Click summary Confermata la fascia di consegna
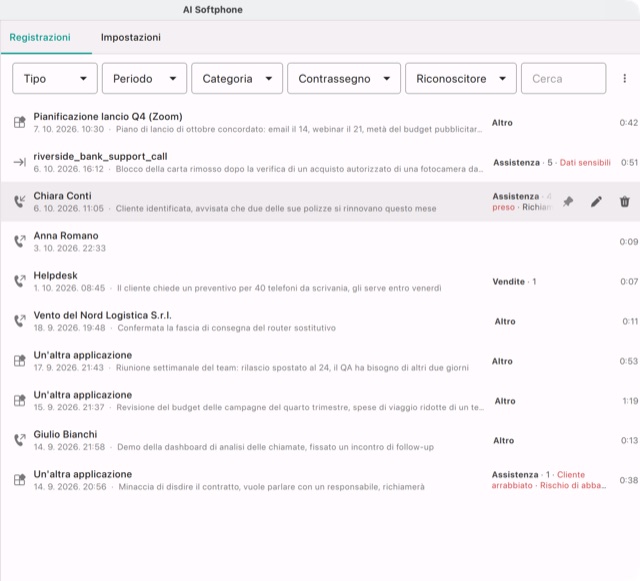The height and width of the screenshot is (581, 640). tap(227, 328)
